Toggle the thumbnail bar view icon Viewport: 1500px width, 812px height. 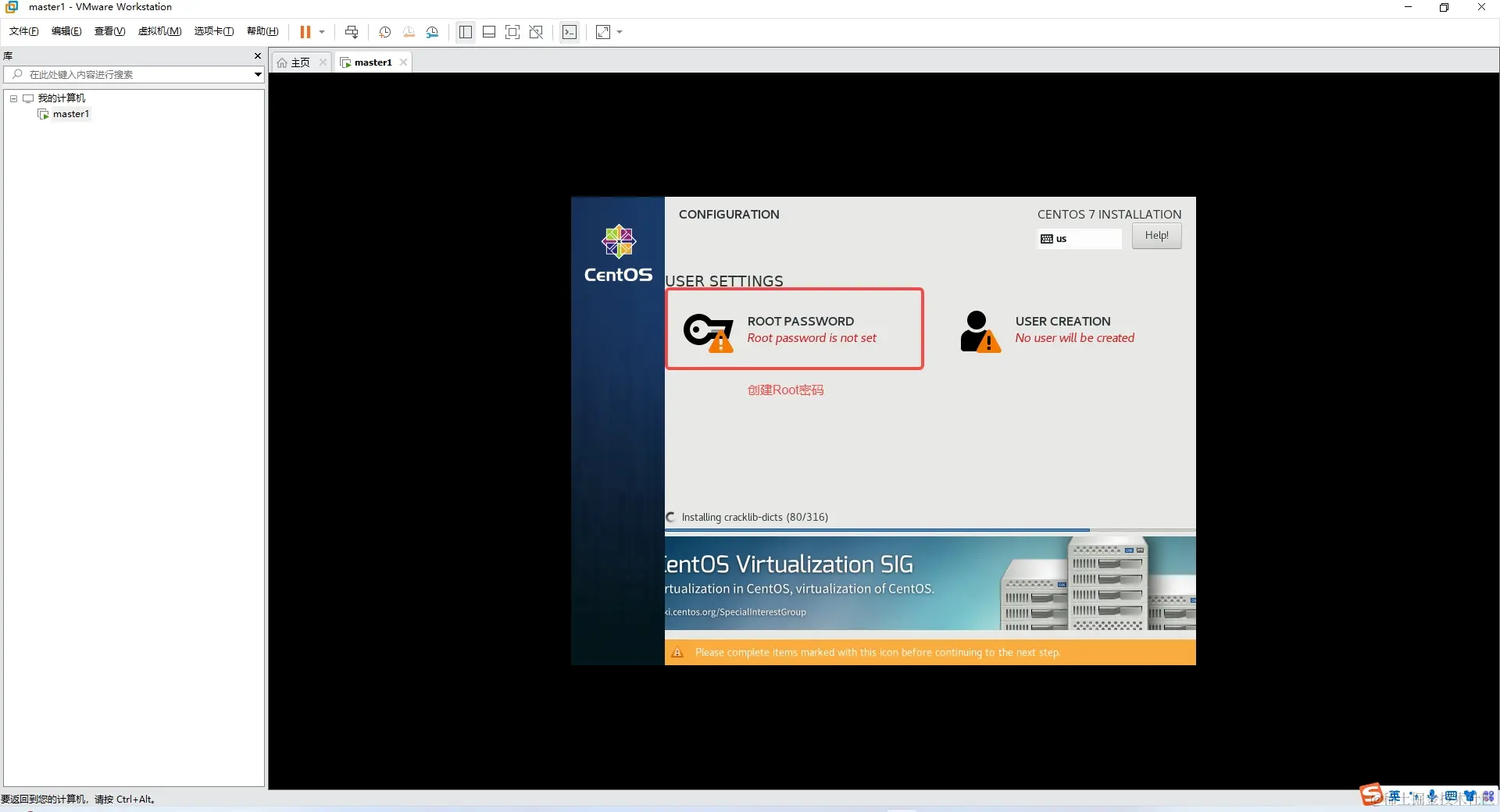pos(489,32)
